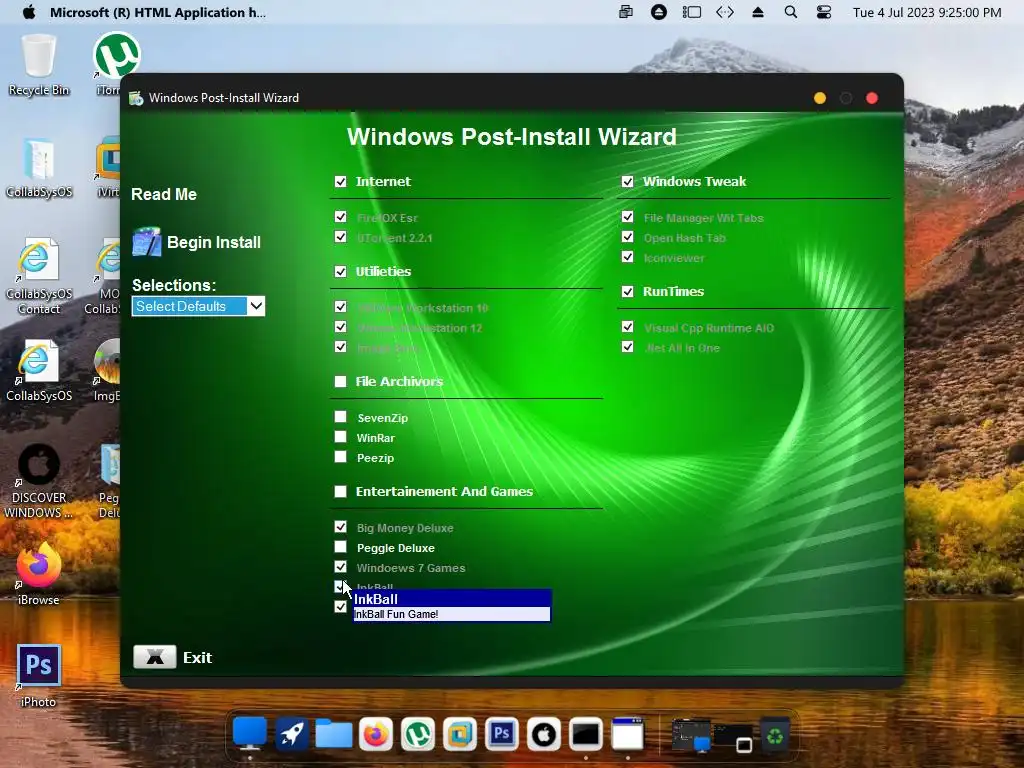Viewport: 1024px width, 768px height.
Task: Launch VMware Workstation from the dock
Action: pos(460,734)
